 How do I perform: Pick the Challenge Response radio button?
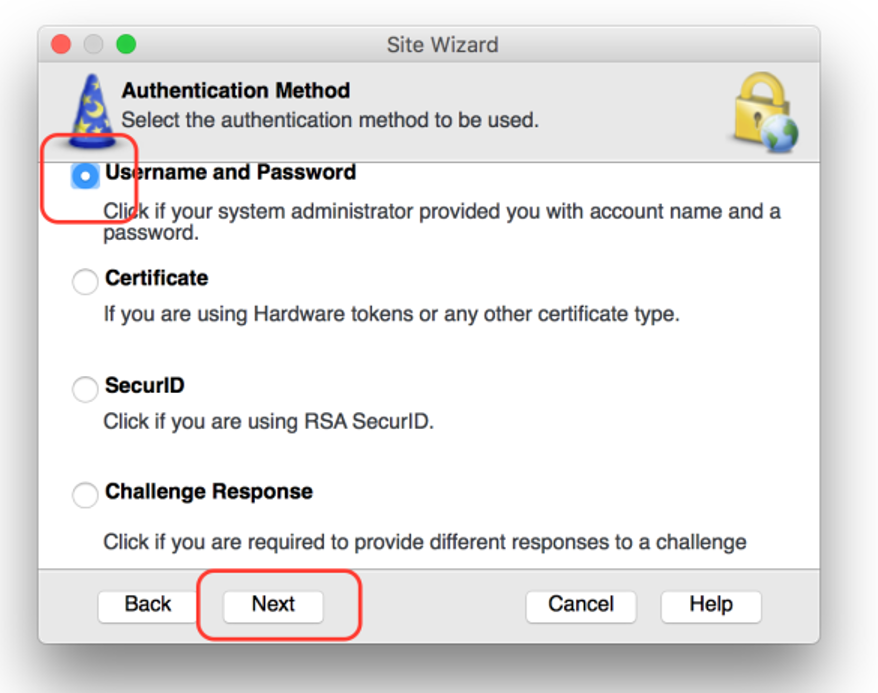pos(86,494)
